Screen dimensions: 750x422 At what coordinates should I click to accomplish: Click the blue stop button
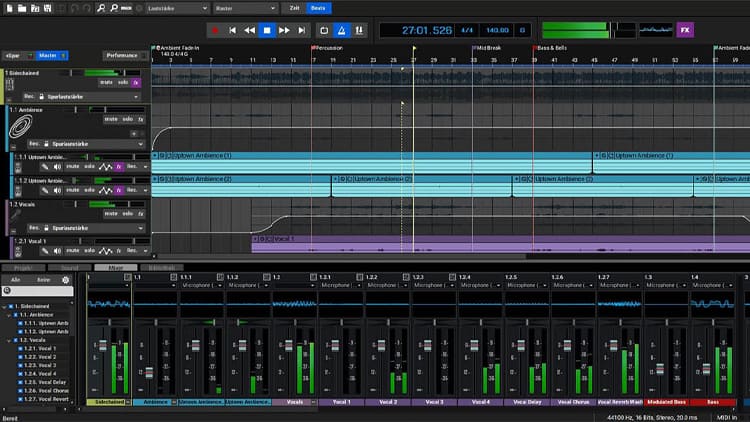pos(267,30)
